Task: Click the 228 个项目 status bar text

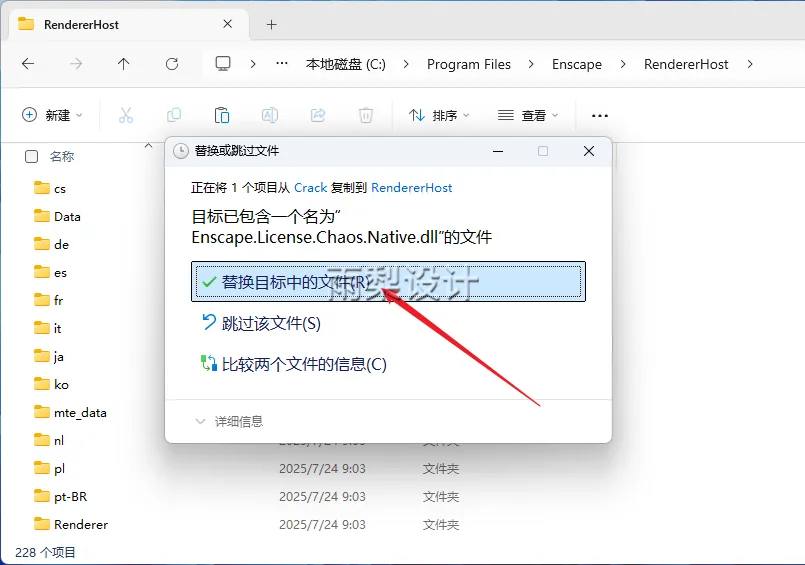Action: click(45, 552)
